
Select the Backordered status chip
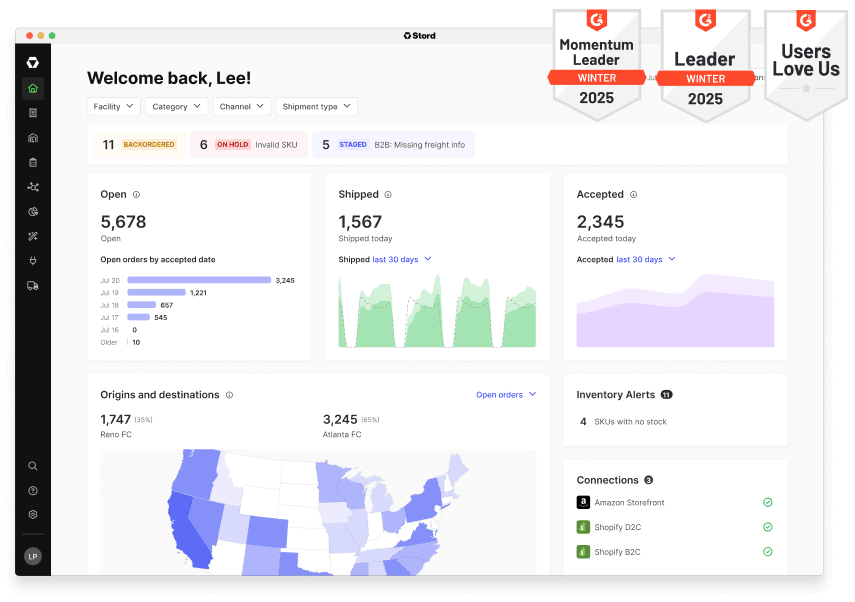point(139,145)
